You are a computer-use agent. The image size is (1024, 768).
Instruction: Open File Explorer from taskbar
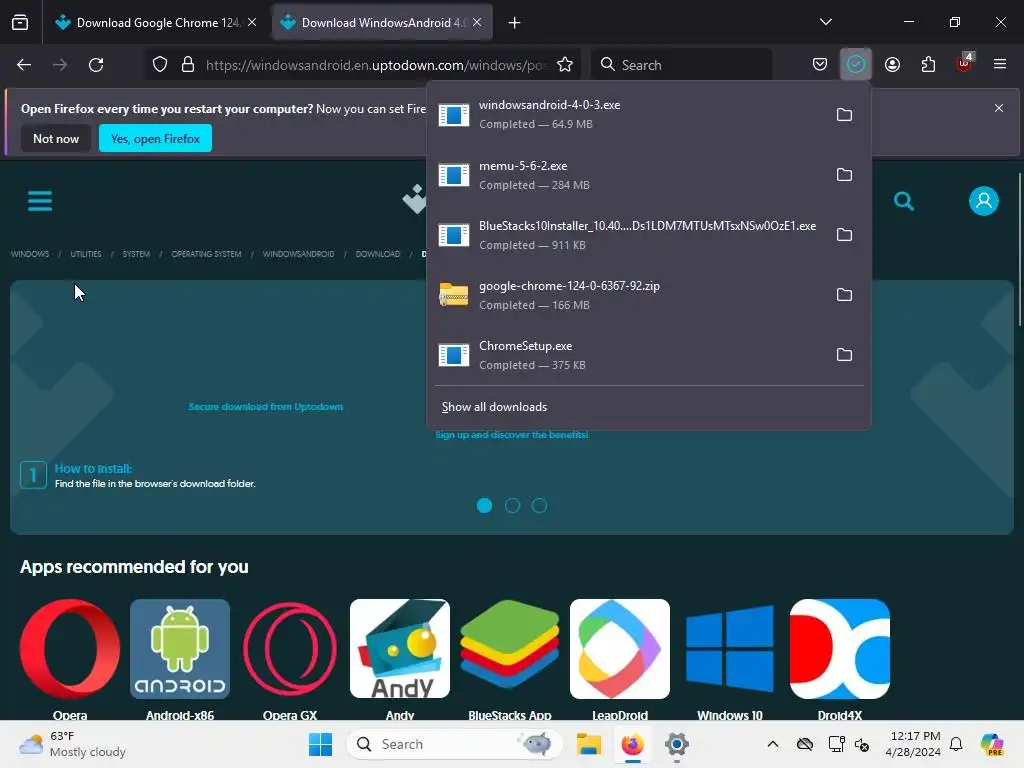(588, 744)
